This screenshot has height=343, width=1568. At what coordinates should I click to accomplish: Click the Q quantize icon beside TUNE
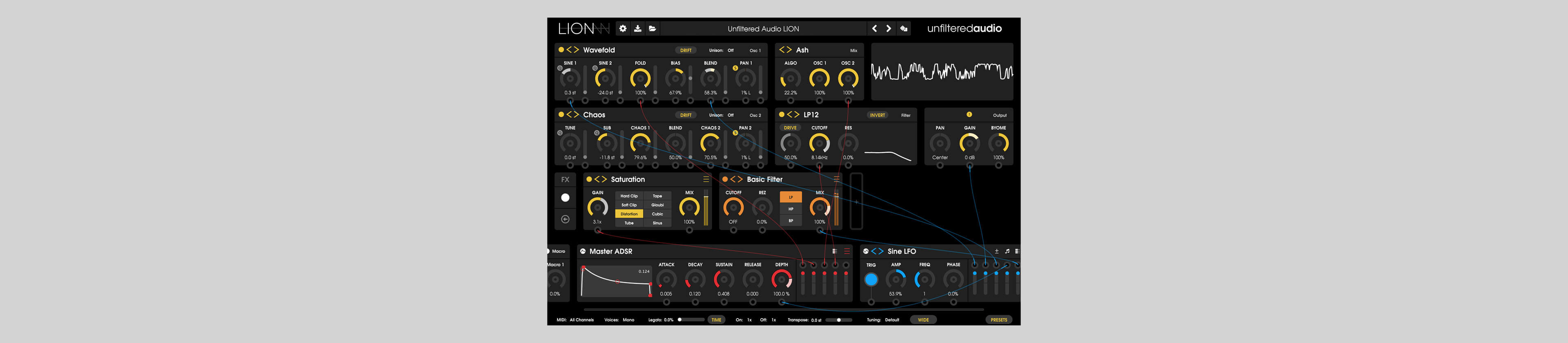[560, 133]
